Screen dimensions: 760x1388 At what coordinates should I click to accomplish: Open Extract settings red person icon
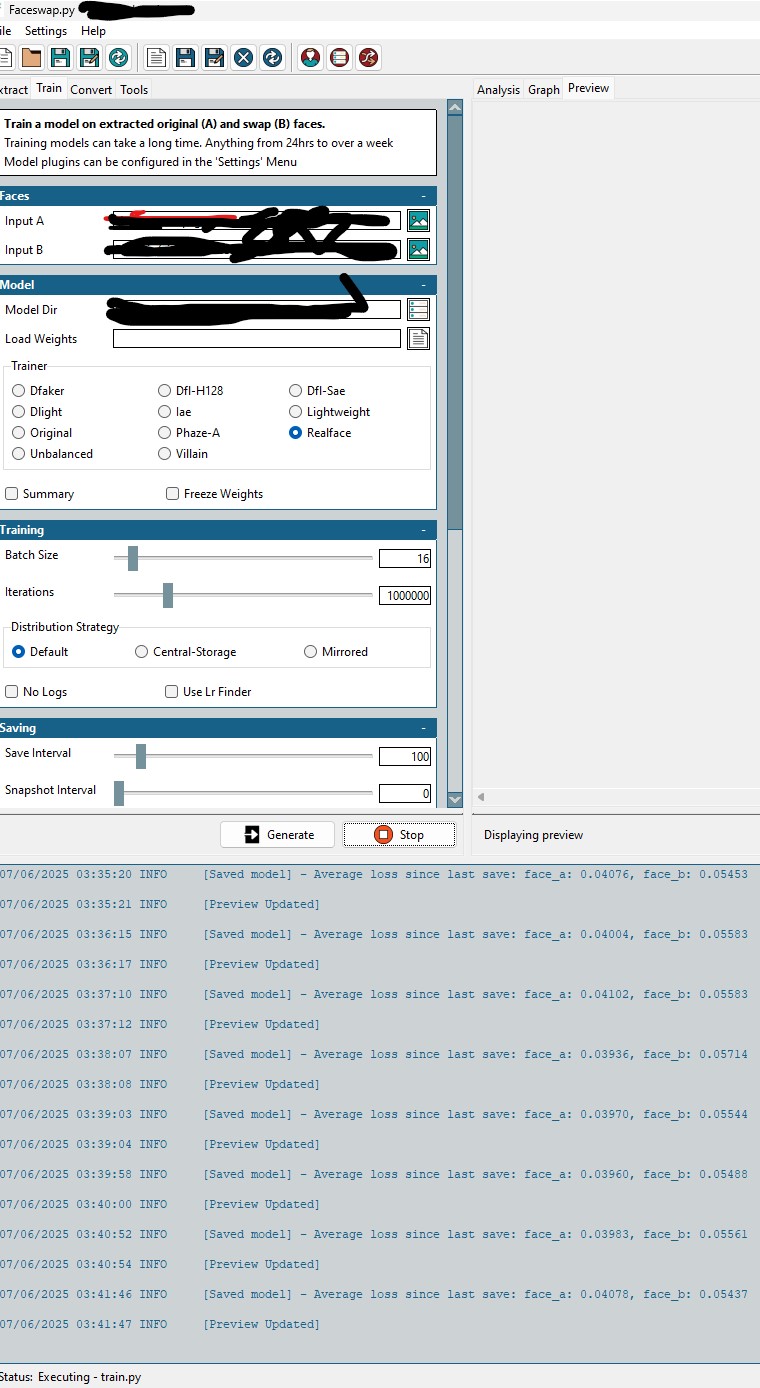(x=311, y=57)
